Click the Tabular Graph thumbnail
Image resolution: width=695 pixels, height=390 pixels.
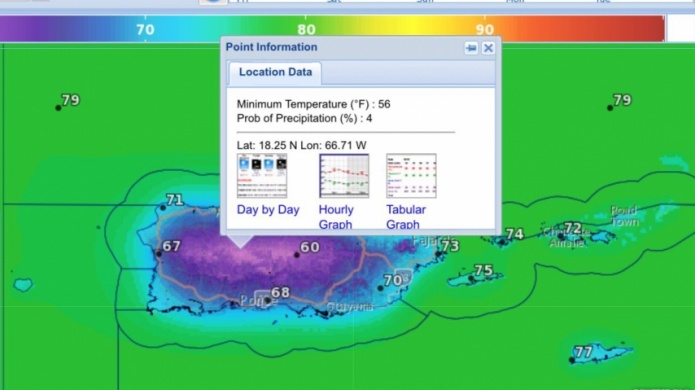[x=411, y=176]
